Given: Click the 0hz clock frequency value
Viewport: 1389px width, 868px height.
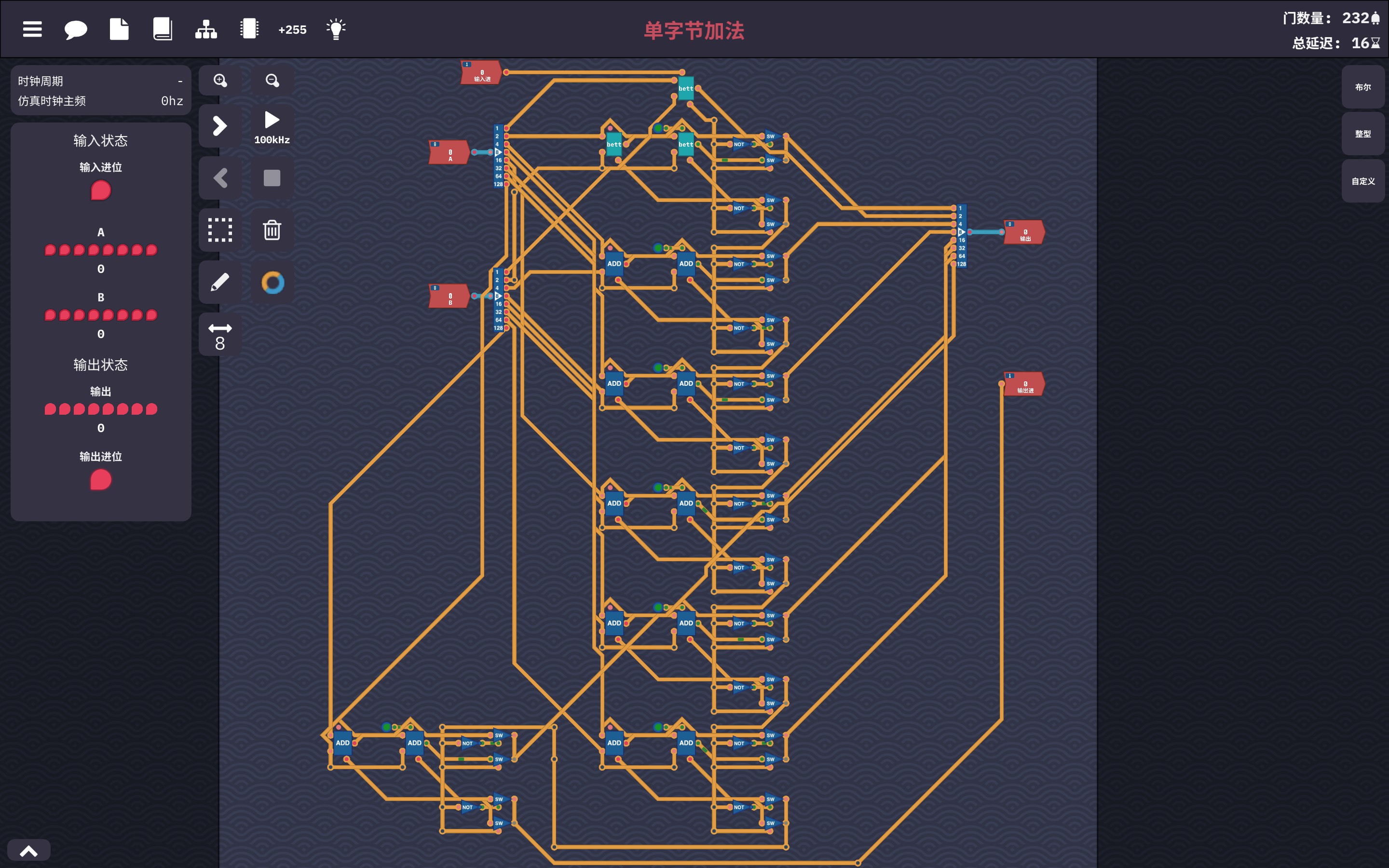Looking at the screenshot, I should (172, 101).
